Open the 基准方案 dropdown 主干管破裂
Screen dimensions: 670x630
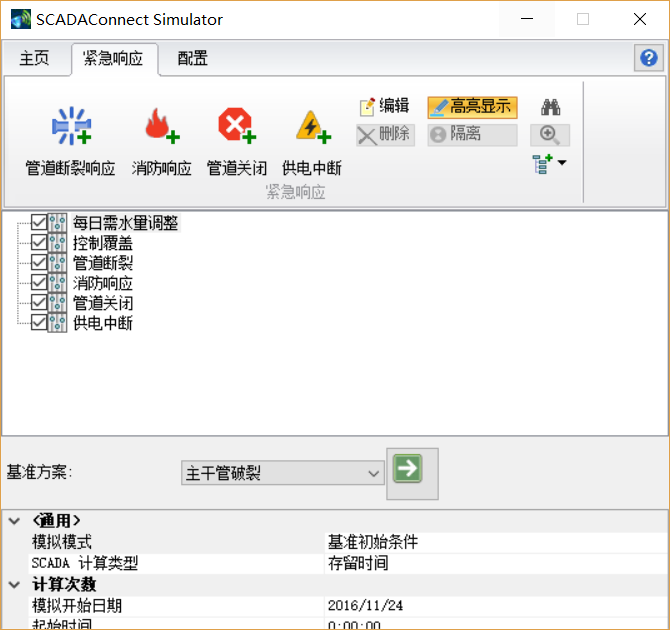point(282,473)
